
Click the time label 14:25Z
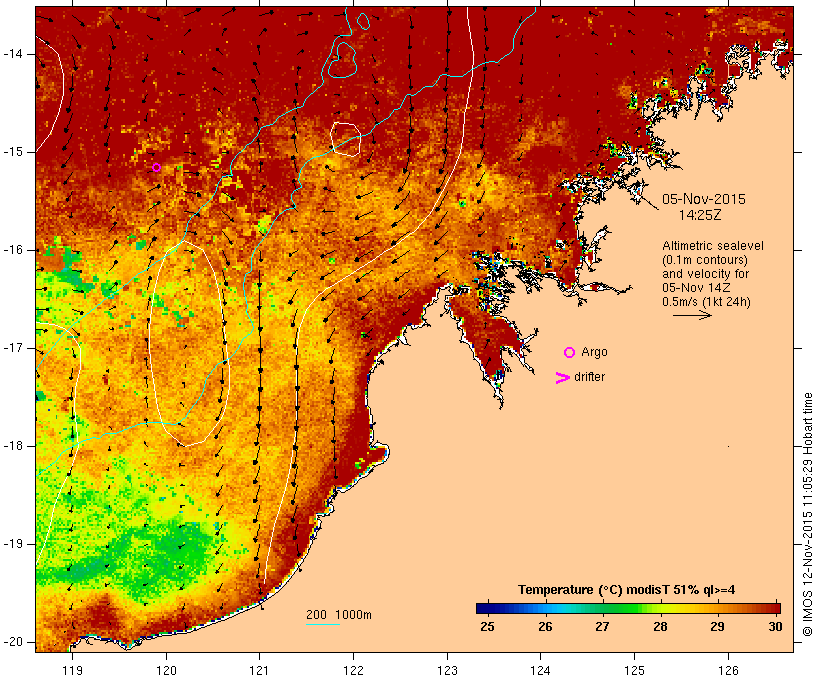(x=700, y=215)
